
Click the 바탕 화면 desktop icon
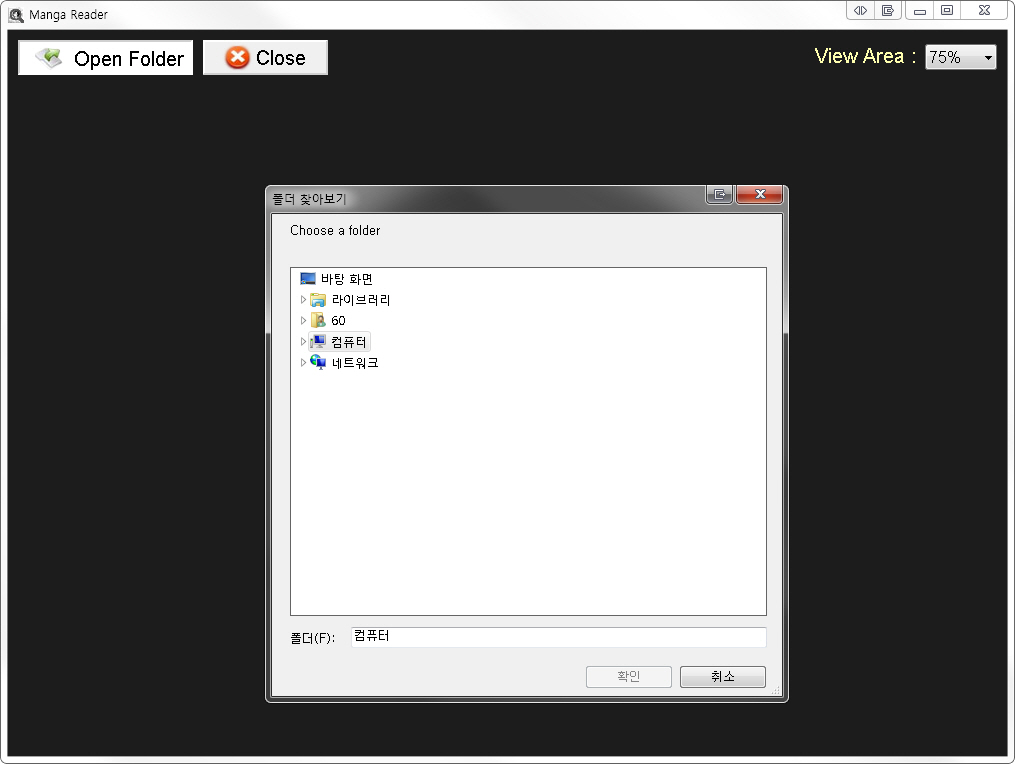307,279
